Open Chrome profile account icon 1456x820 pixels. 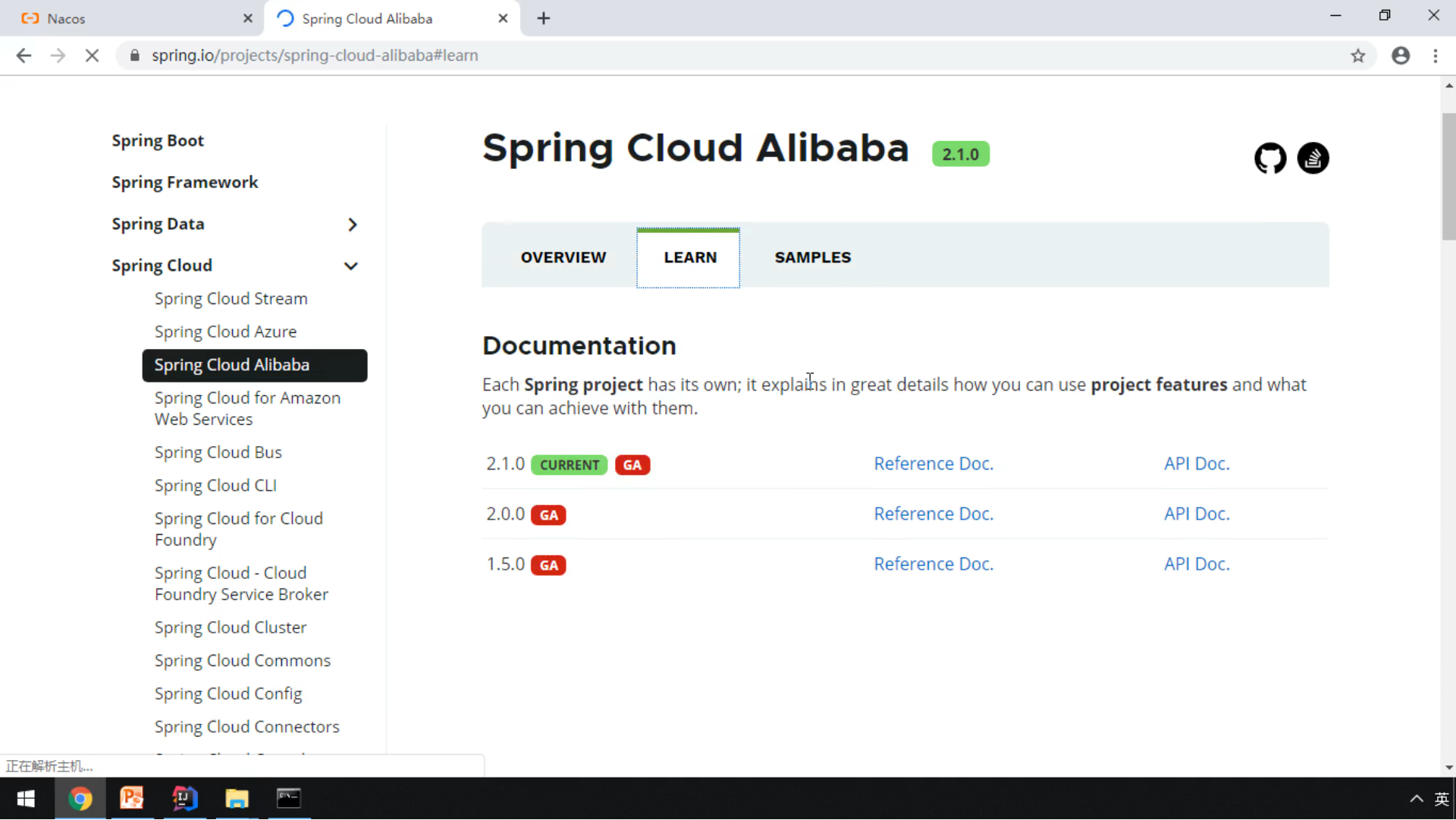1401,55
